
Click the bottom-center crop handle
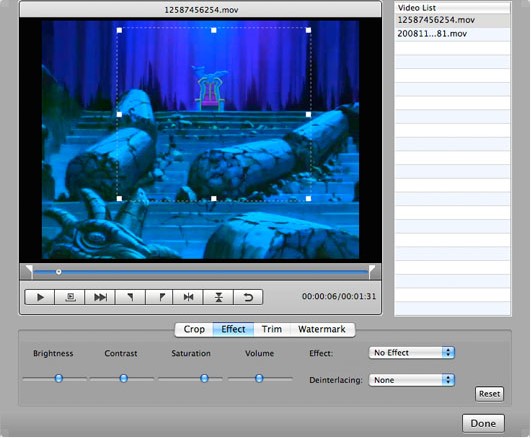pos(214,199)
